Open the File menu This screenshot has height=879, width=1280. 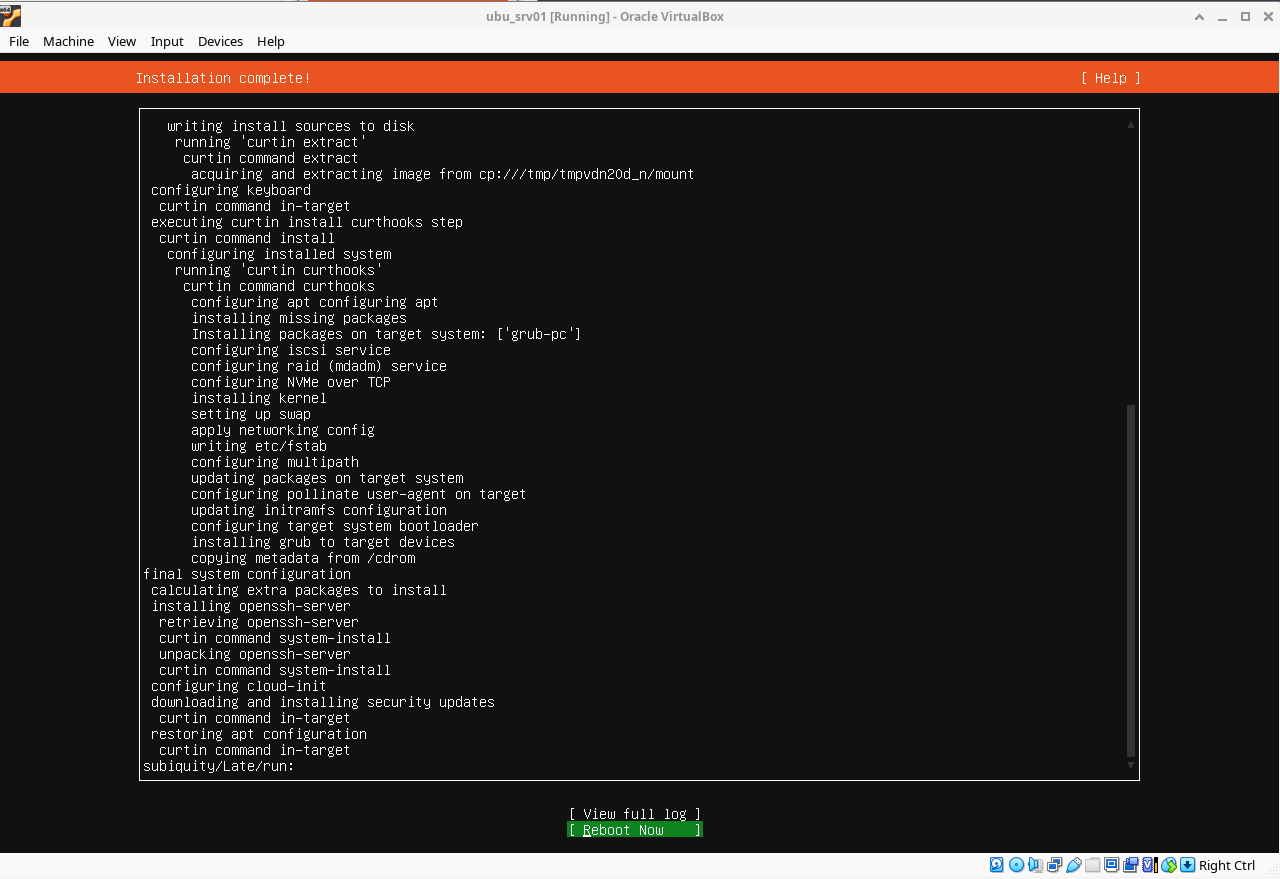pyautogui.click(x=19, y=41)
